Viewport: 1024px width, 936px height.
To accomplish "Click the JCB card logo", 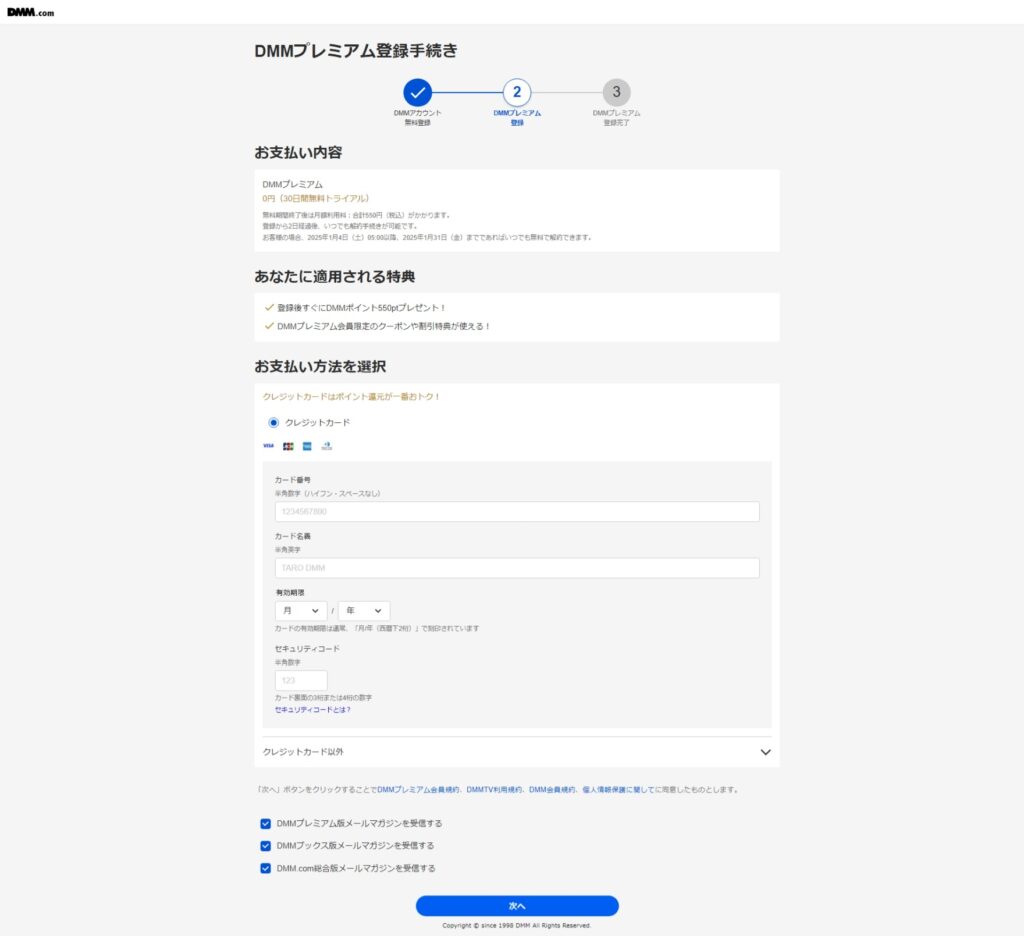I will point(288,446).
